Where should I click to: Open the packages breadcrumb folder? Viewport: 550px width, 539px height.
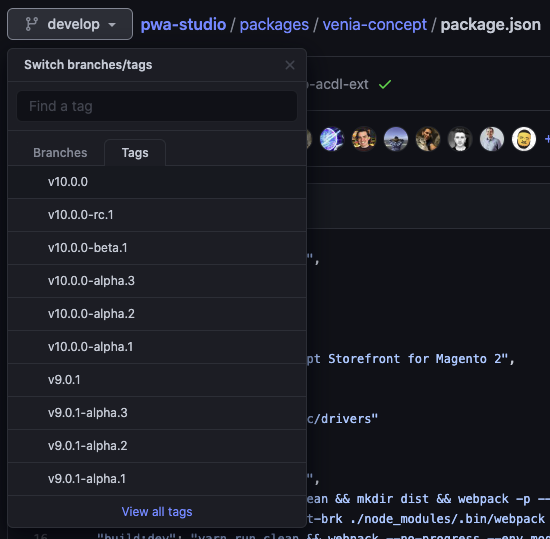274,25
